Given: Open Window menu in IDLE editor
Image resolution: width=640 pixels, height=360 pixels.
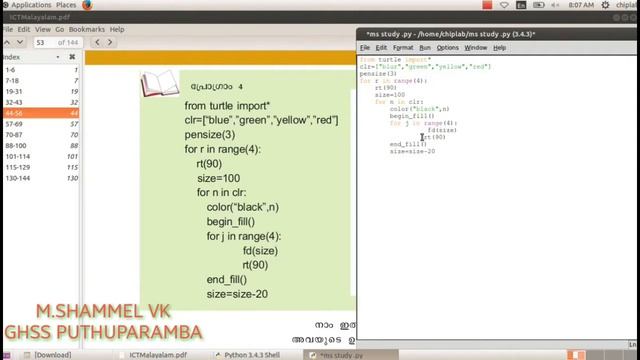Looking at the screenshot, I should [476, 48].
